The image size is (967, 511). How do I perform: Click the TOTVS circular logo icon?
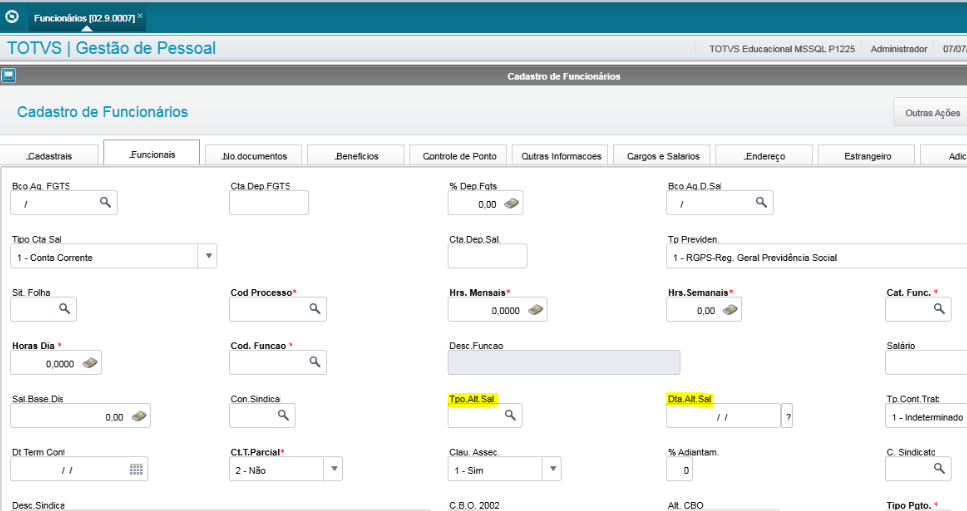pos(12,17)
